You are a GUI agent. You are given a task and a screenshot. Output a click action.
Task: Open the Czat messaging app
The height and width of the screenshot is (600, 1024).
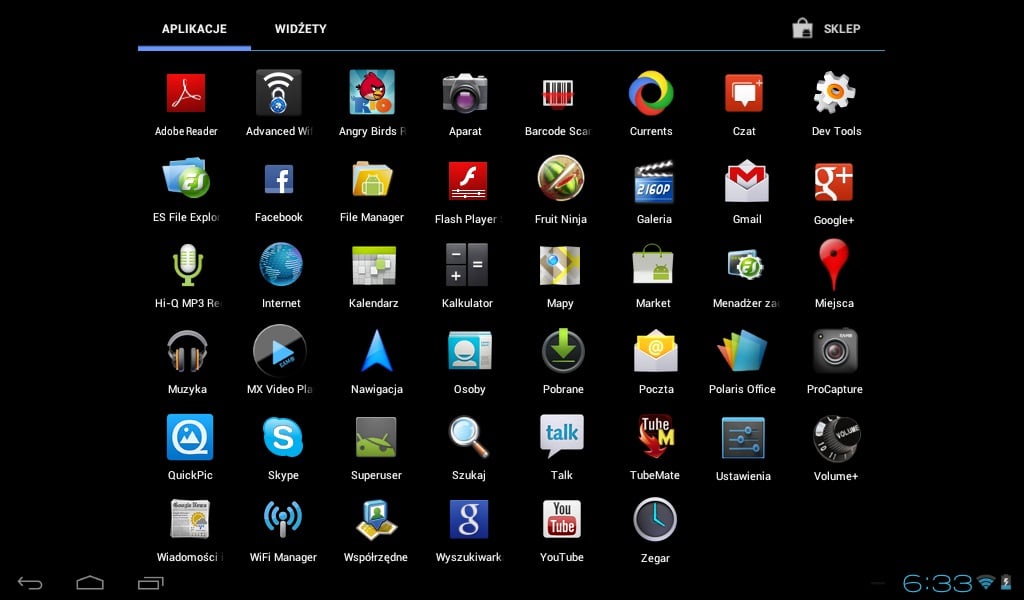744,93
